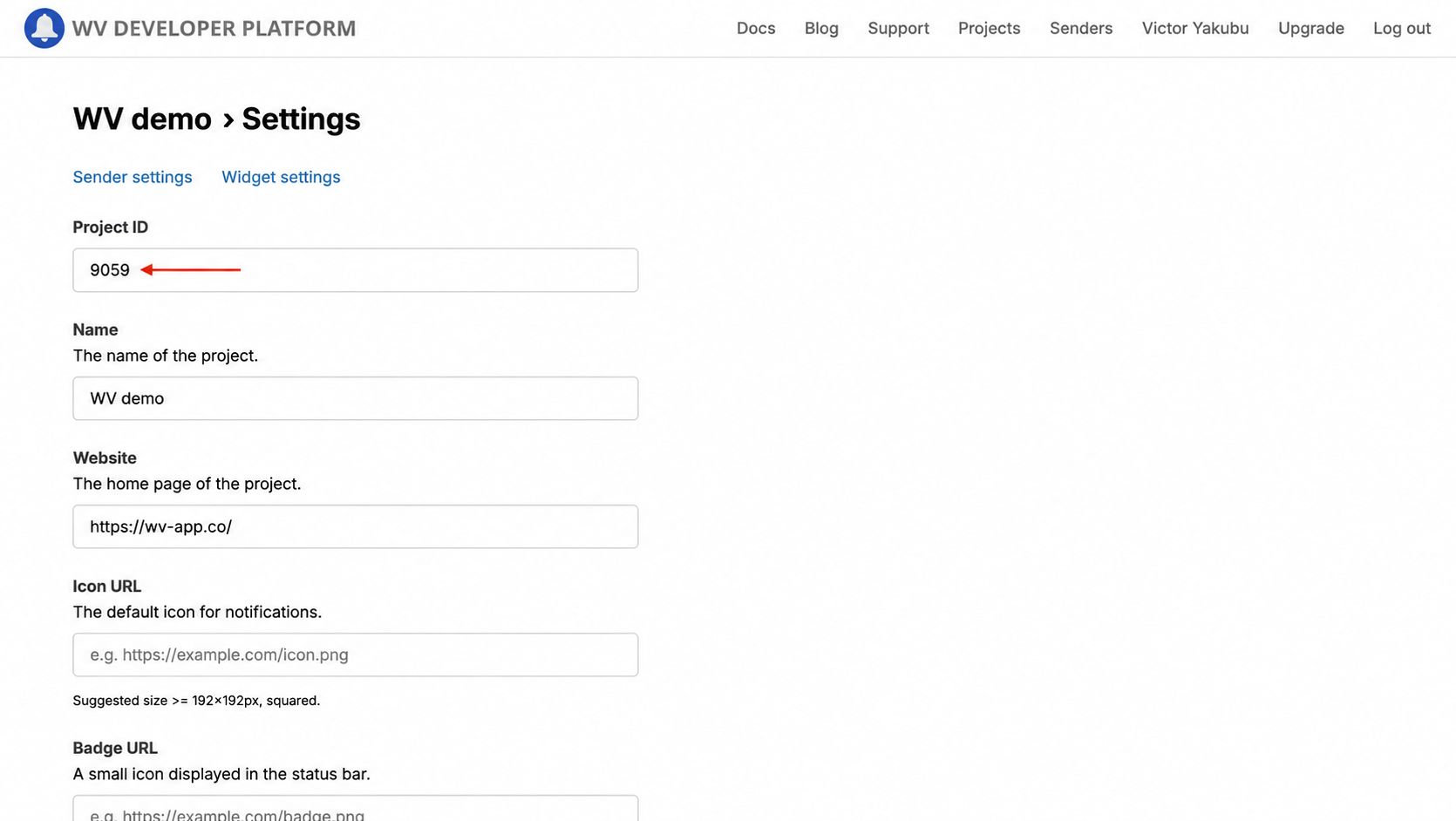
Task: Open the Docs page
Action: pos(756,28)
